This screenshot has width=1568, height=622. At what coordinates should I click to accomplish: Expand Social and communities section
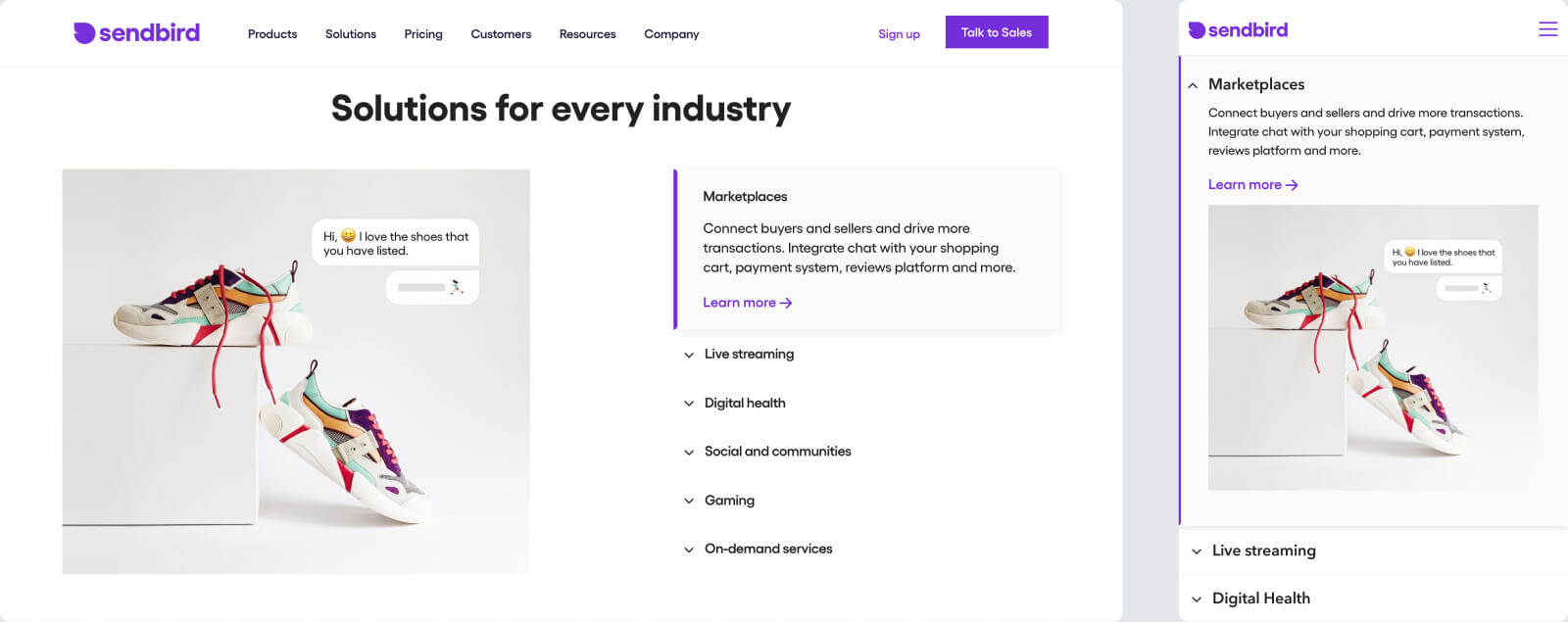777,452
